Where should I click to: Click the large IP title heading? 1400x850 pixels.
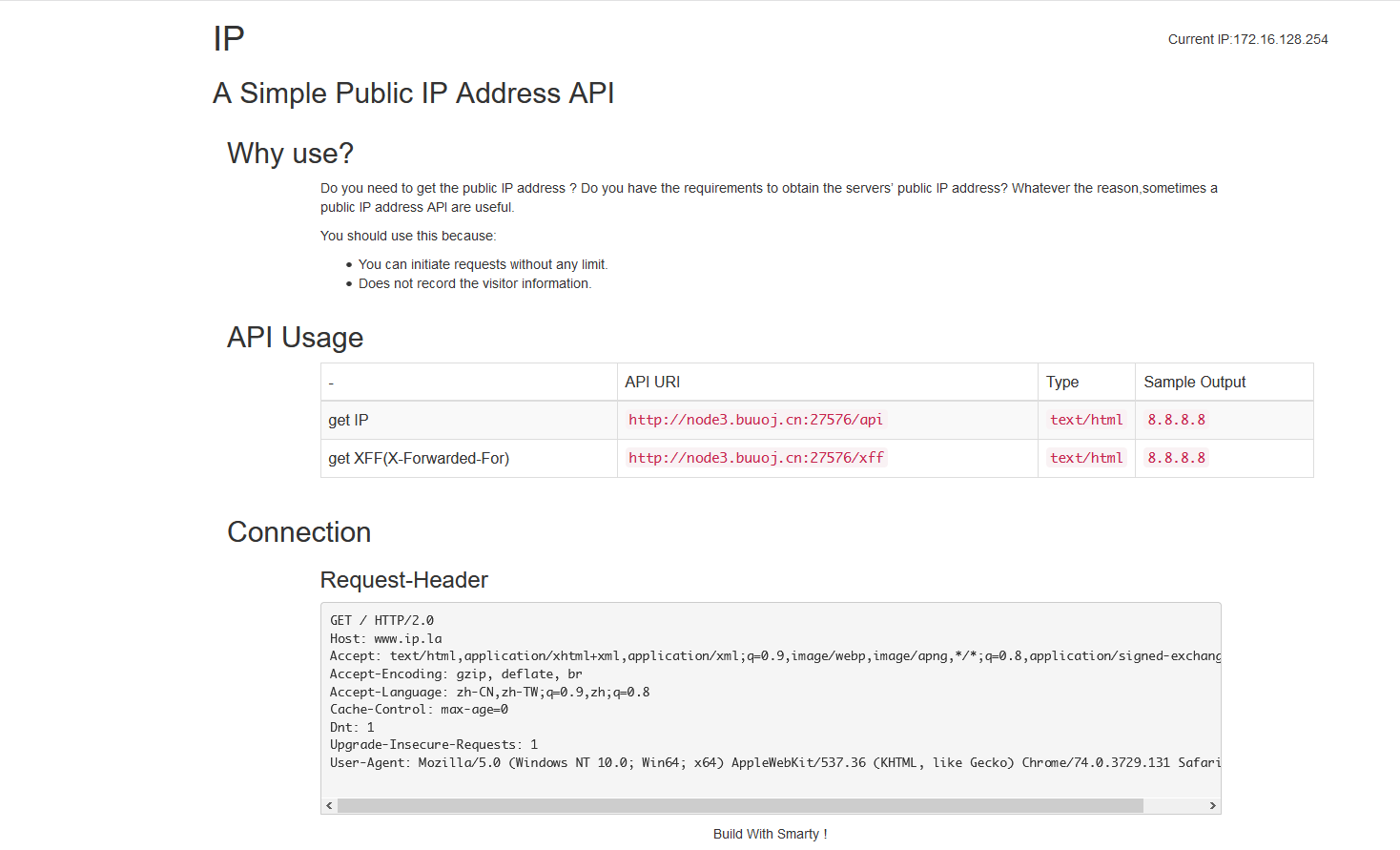(229, 39)
